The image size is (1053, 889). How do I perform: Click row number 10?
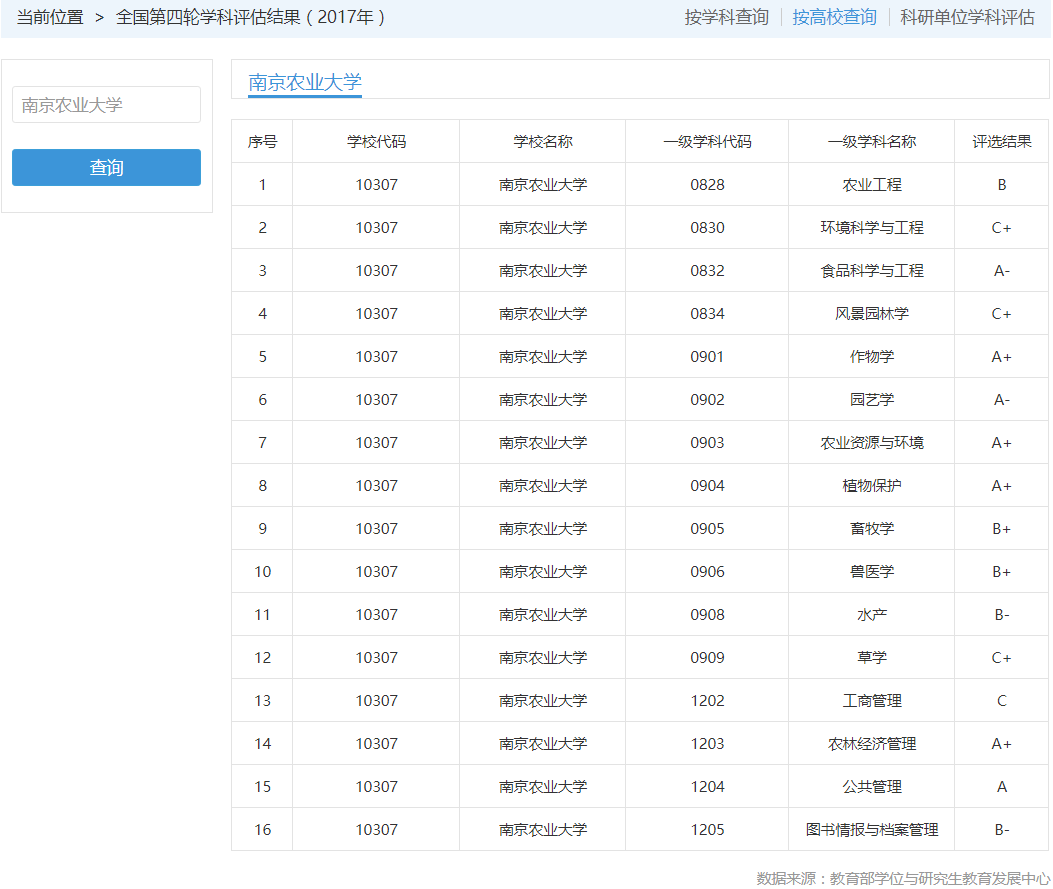(263, 571)
